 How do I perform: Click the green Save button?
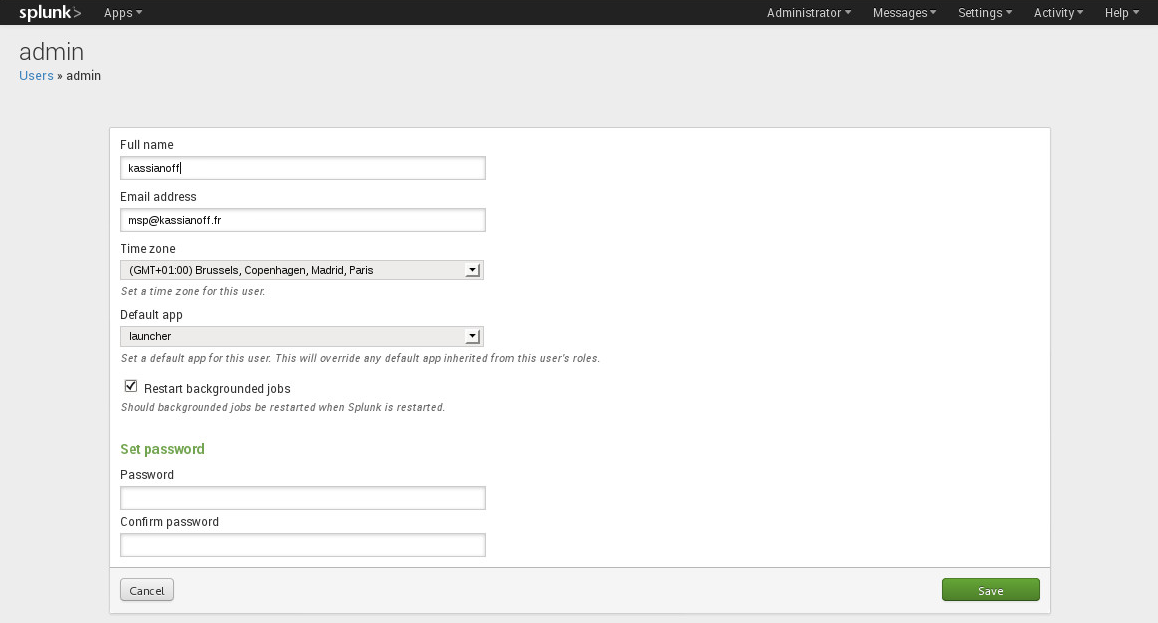(x=990, y=590)
